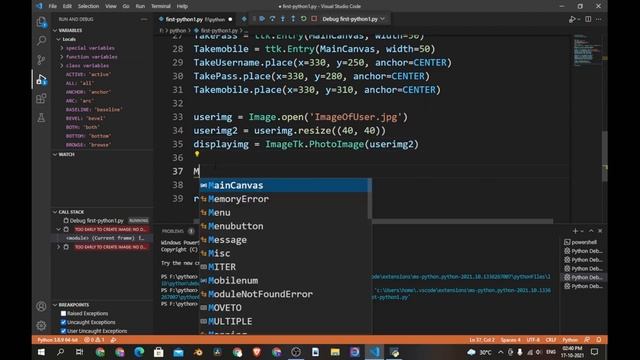Close the terminal panel with X icon

(600, 231)
